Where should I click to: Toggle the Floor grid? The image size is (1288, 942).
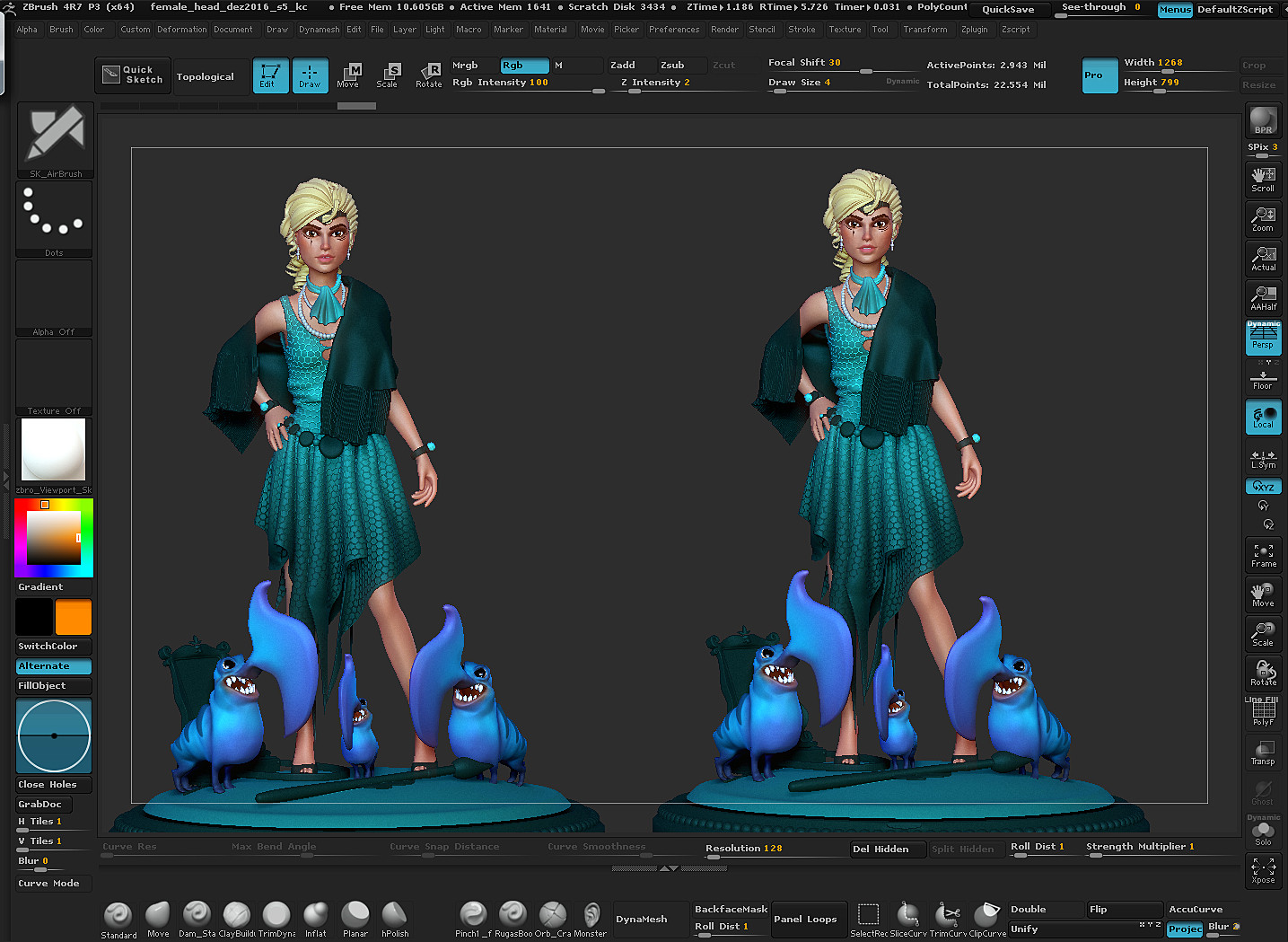tap(1263, 379)
